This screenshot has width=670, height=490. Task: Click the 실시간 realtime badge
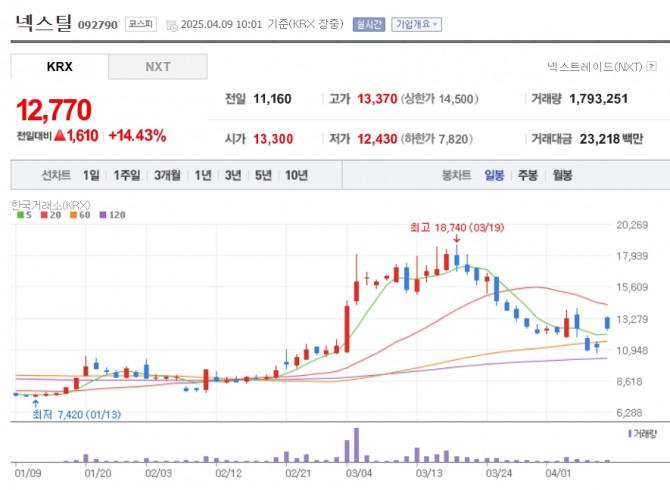pyautogui.click(x=369, y=24)
